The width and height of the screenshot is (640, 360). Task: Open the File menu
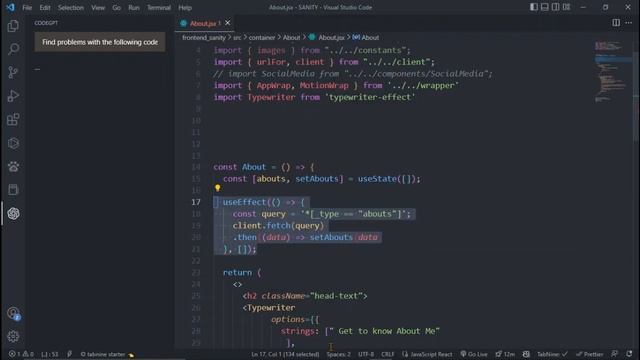coord(27,7)
